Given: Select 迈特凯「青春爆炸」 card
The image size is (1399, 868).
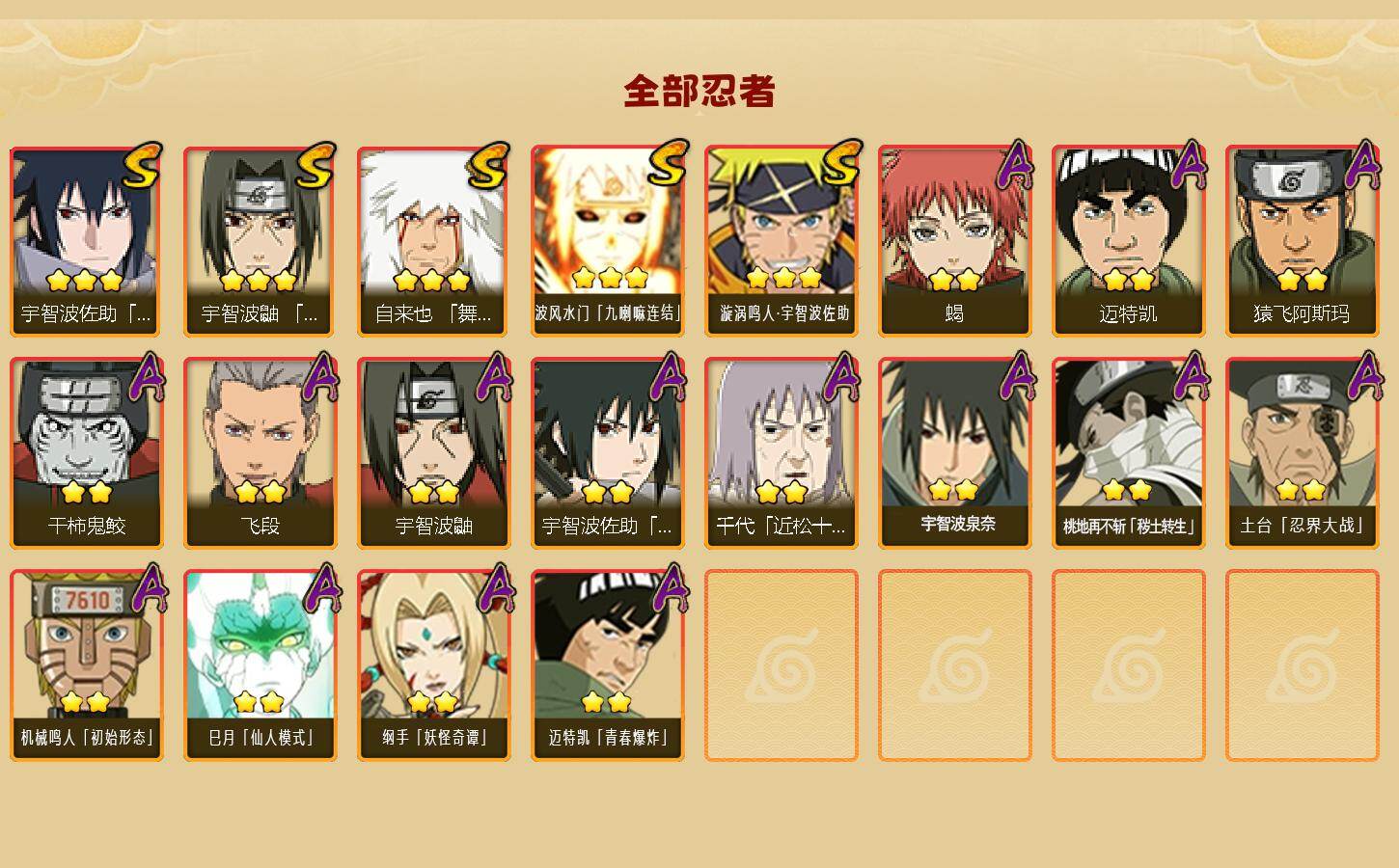Looking at the screenshot, I should pos(607,665).
